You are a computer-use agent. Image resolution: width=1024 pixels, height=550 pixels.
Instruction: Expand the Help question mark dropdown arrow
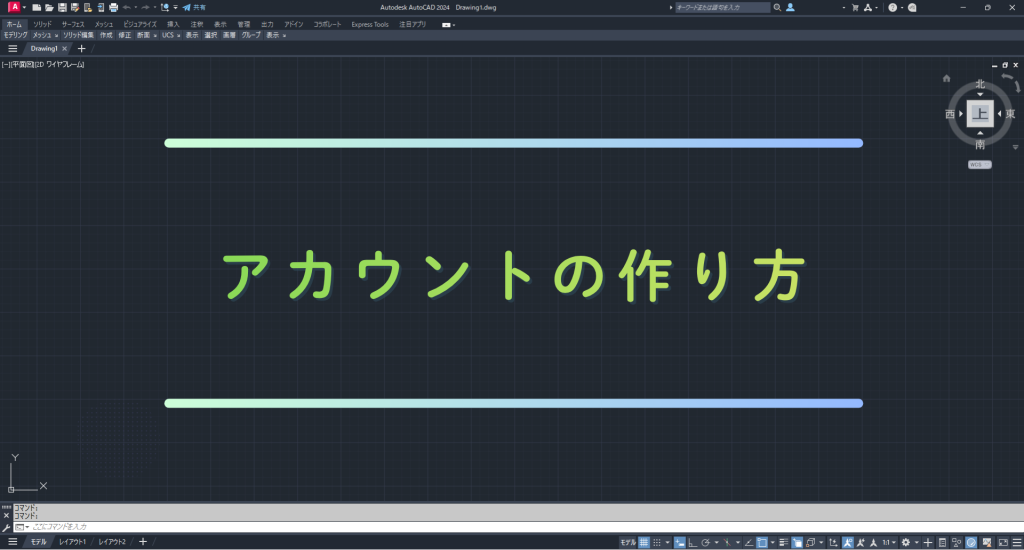(x=902, y=7)
